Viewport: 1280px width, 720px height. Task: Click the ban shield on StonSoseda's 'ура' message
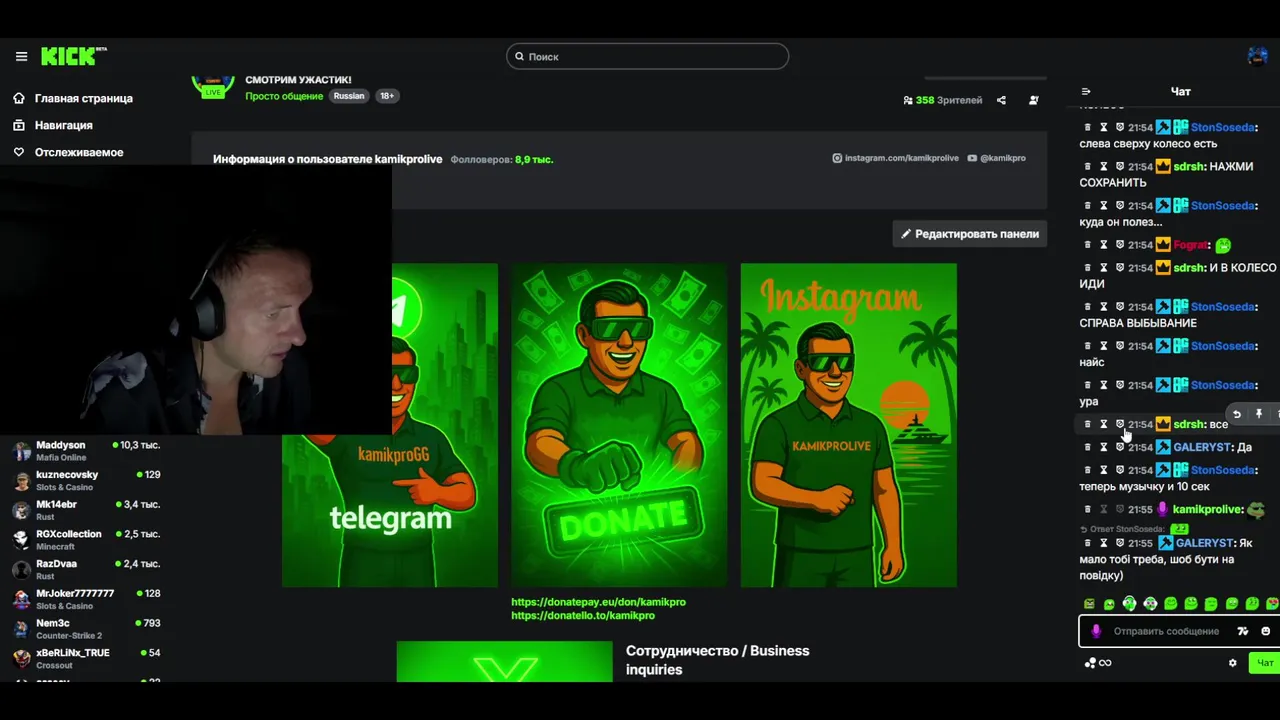coord(1120,385)
